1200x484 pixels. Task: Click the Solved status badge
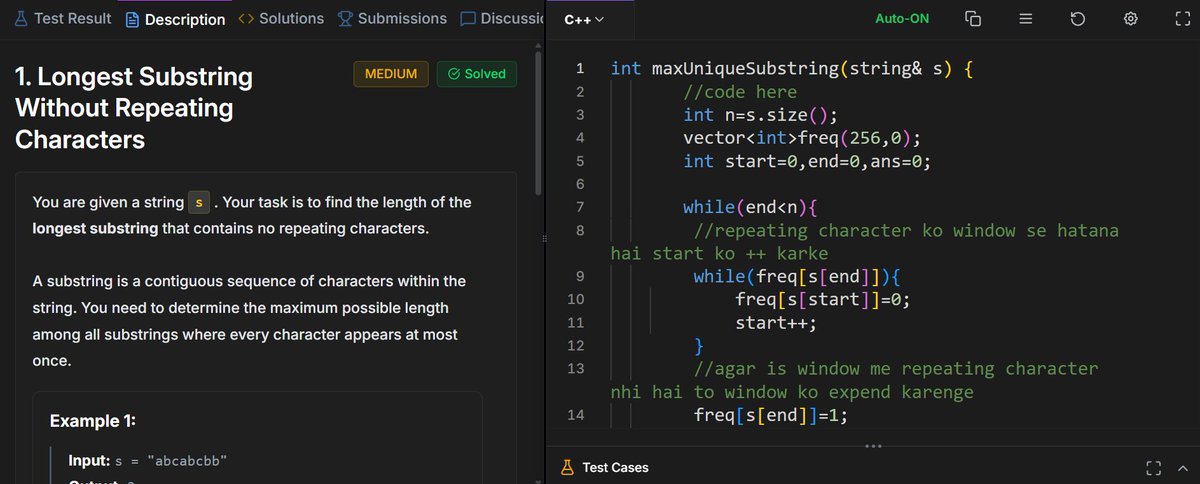[477, 74]
